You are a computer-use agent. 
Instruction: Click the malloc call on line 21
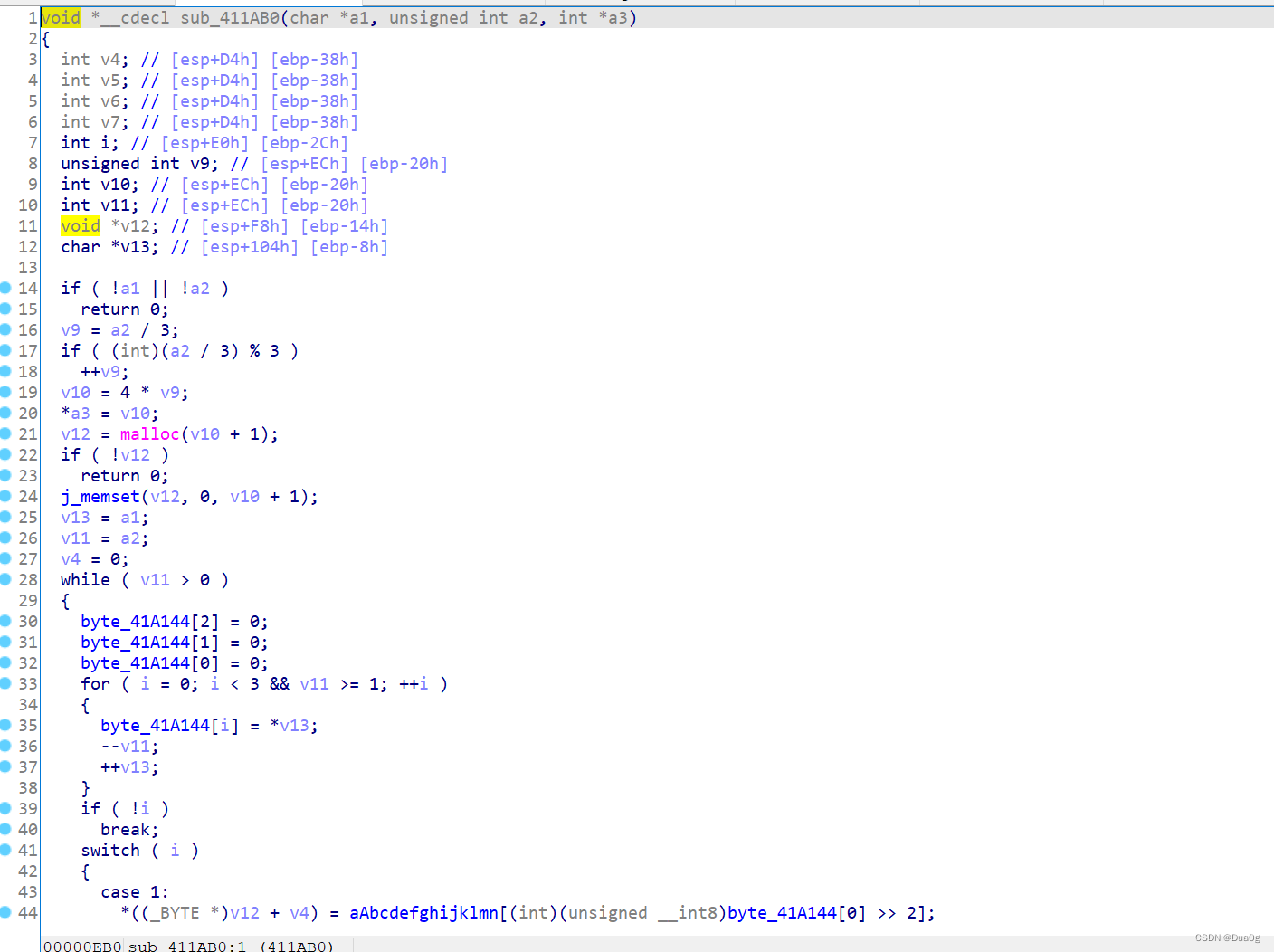point(149,433)
